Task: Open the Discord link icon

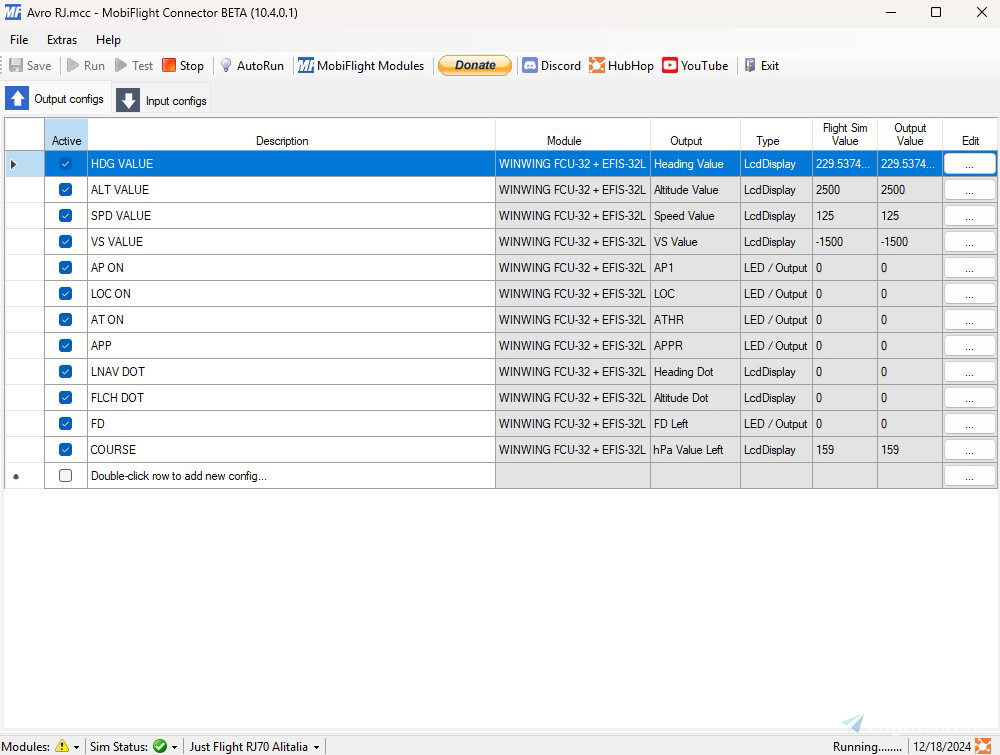Action: 530,66
